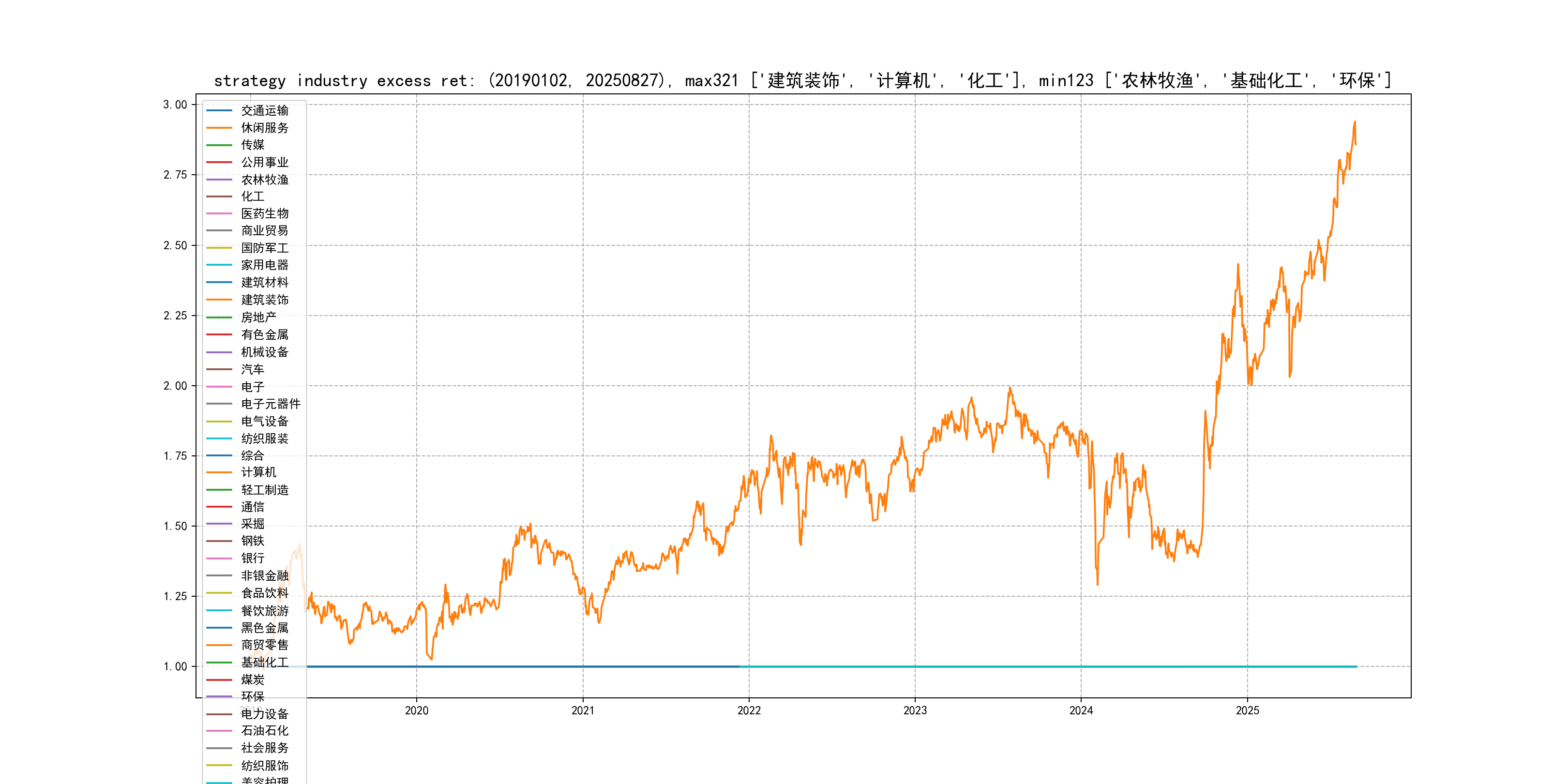Click the 非银金融 legend label
The width and height of the screenshot is (1568, 784).
tap(264, 575)
